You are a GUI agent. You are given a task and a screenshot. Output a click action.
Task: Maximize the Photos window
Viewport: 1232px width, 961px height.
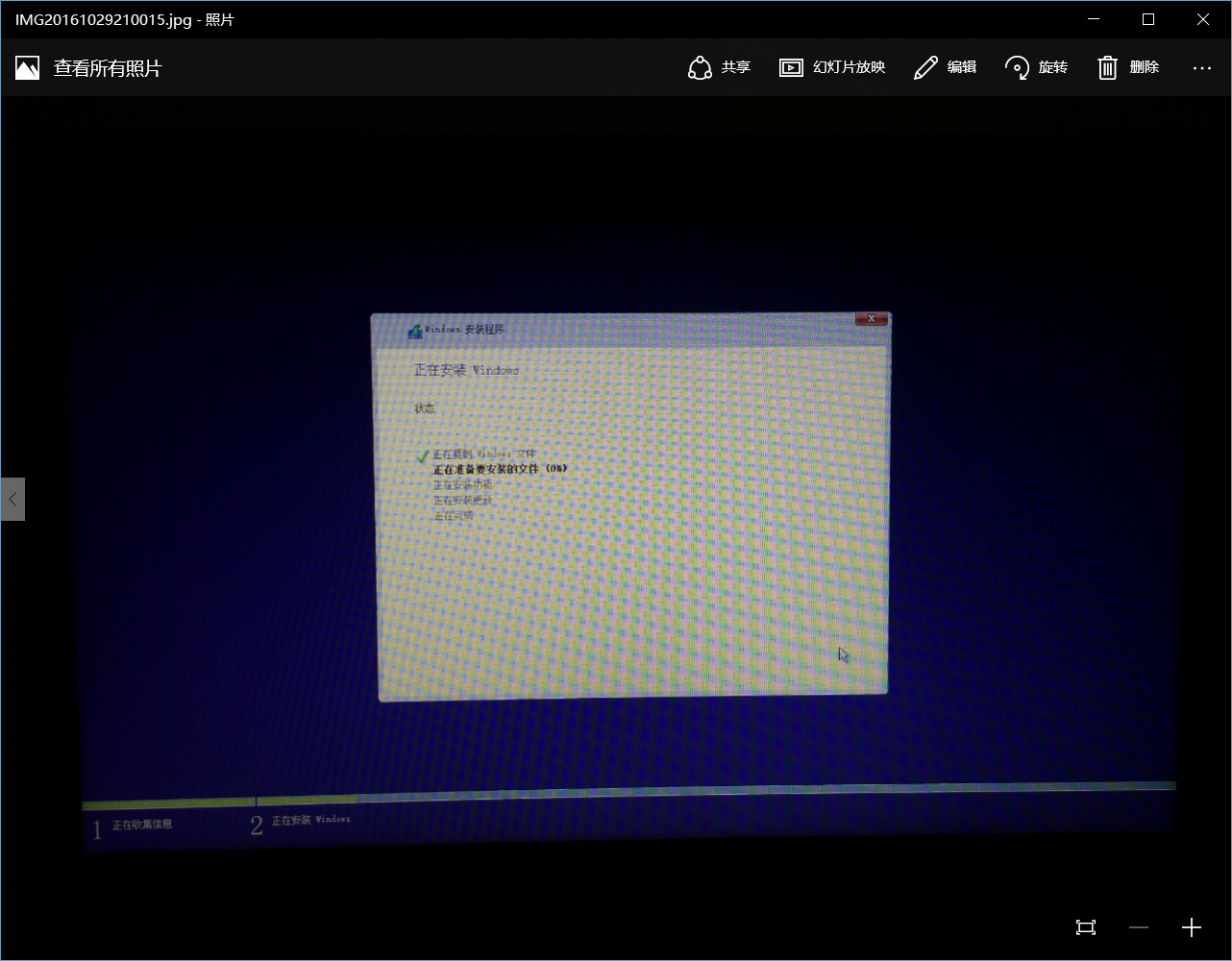(1148, 19)
